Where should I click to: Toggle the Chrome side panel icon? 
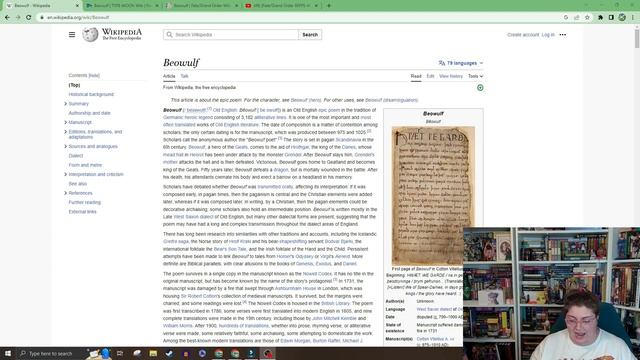coord(611,18)
